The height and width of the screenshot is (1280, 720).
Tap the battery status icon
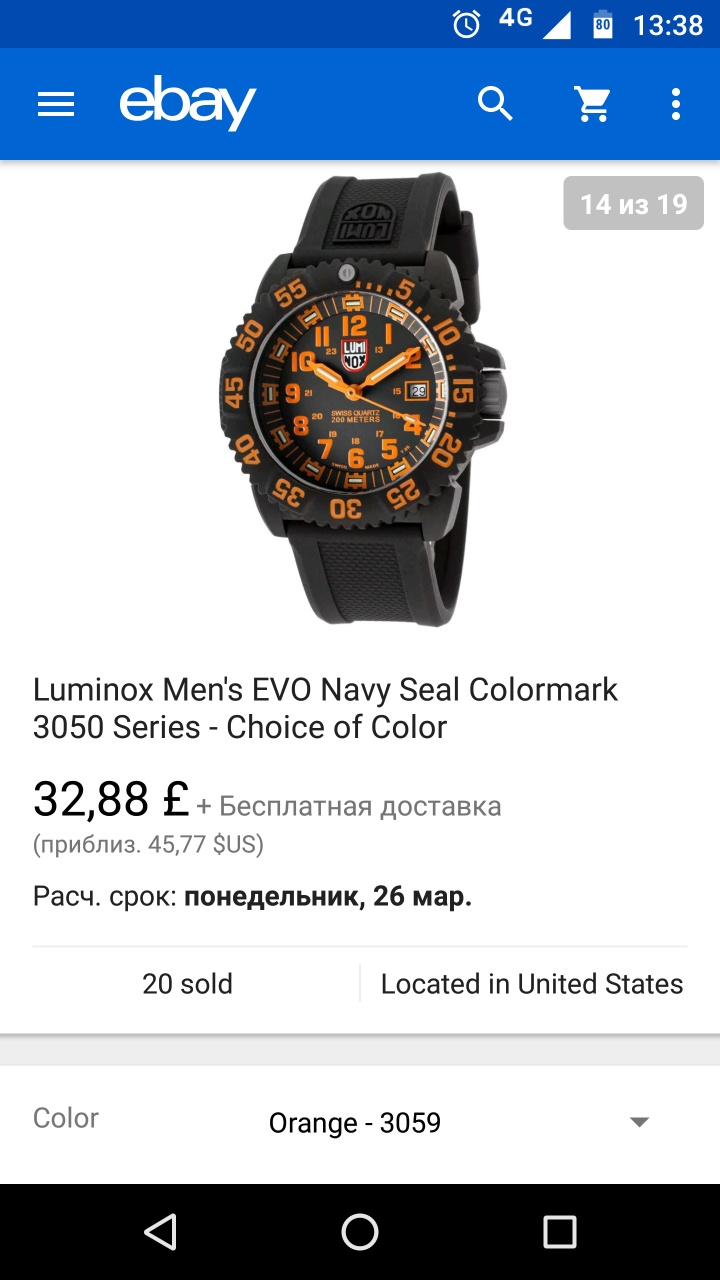point(603,24)
